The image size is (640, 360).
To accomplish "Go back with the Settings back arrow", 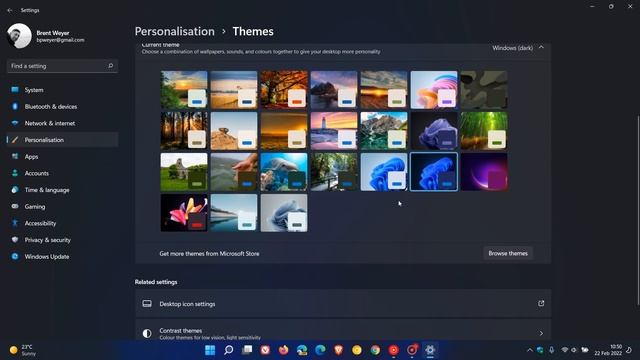I will click(x=10, y=10).
